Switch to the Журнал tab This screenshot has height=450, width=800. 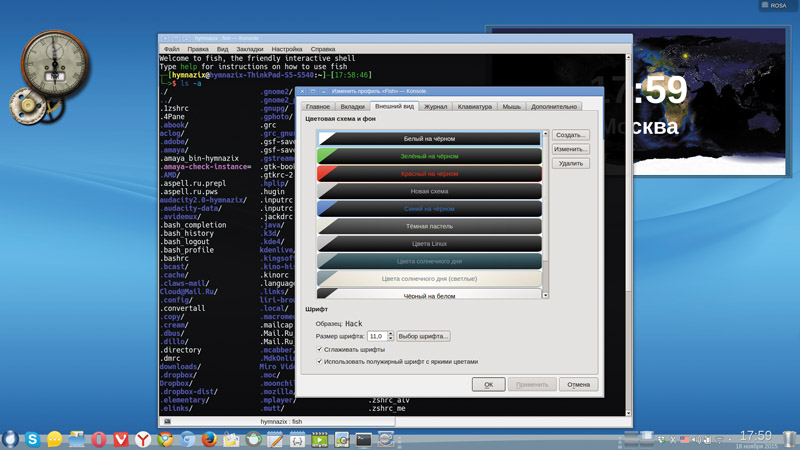tap(435, 107)
